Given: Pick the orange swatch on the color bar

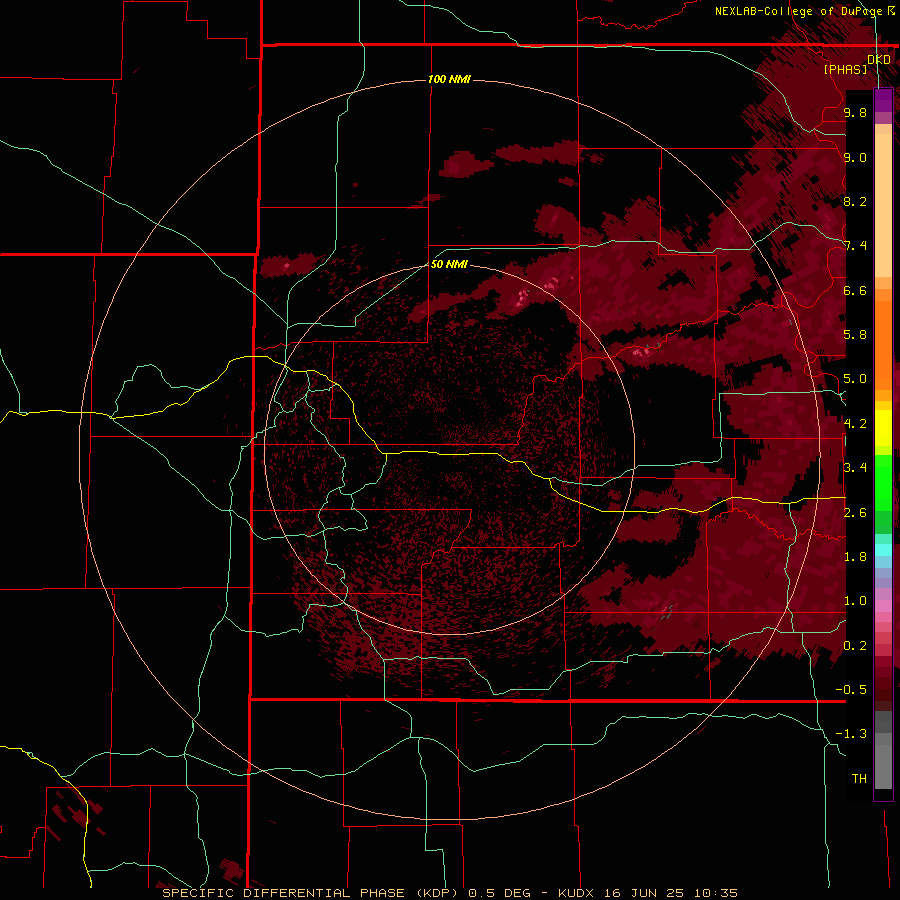Looking at the screenshot, I should 883,344.
